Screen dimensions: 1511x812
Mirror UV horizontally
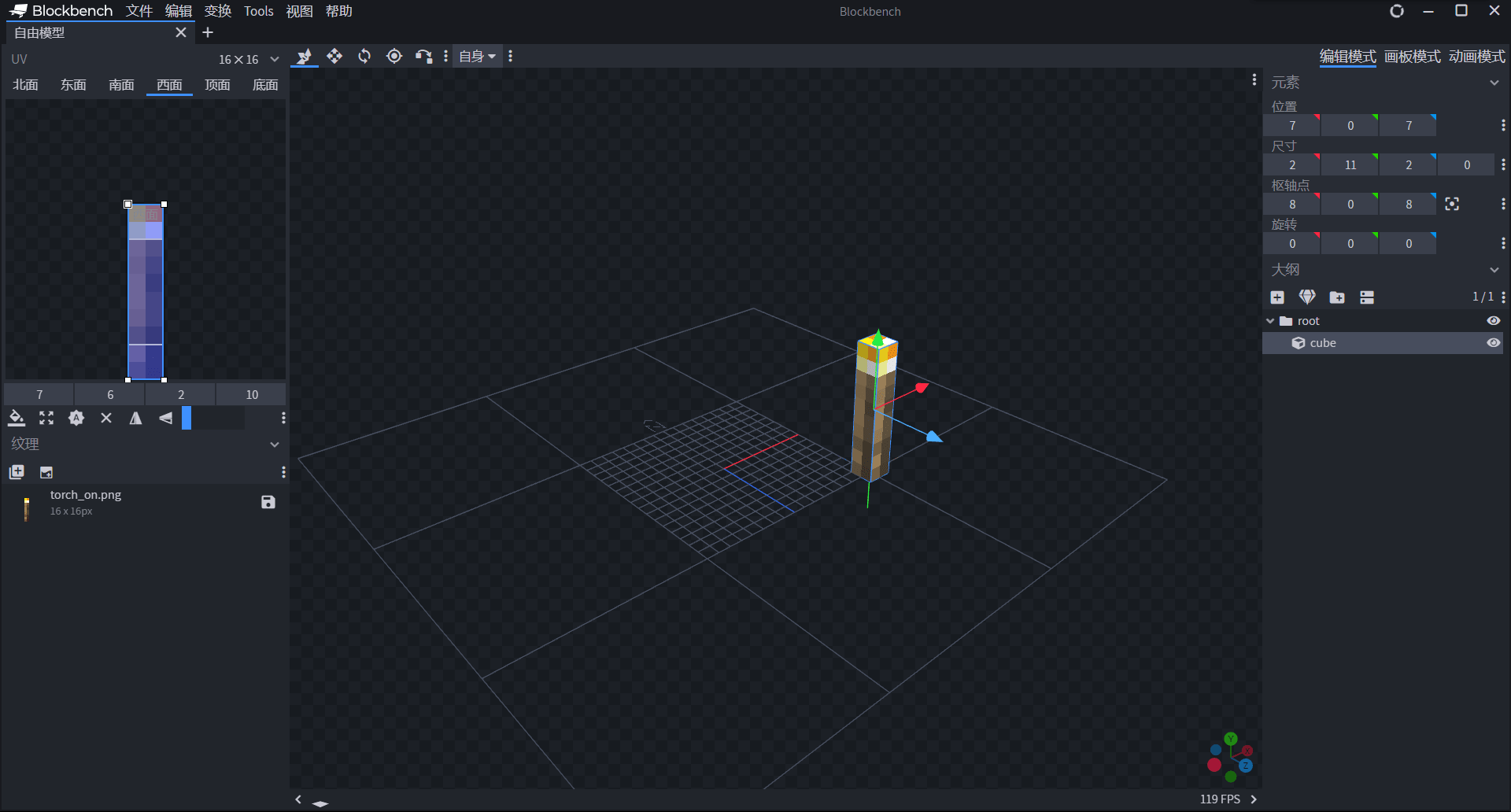(x=136, y=418)
